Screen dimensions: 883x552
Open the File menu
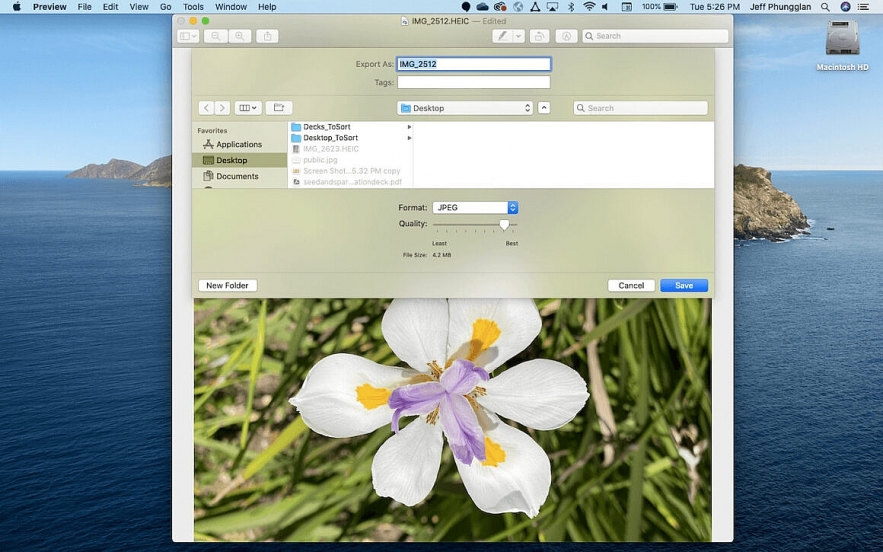coord(85,7)
